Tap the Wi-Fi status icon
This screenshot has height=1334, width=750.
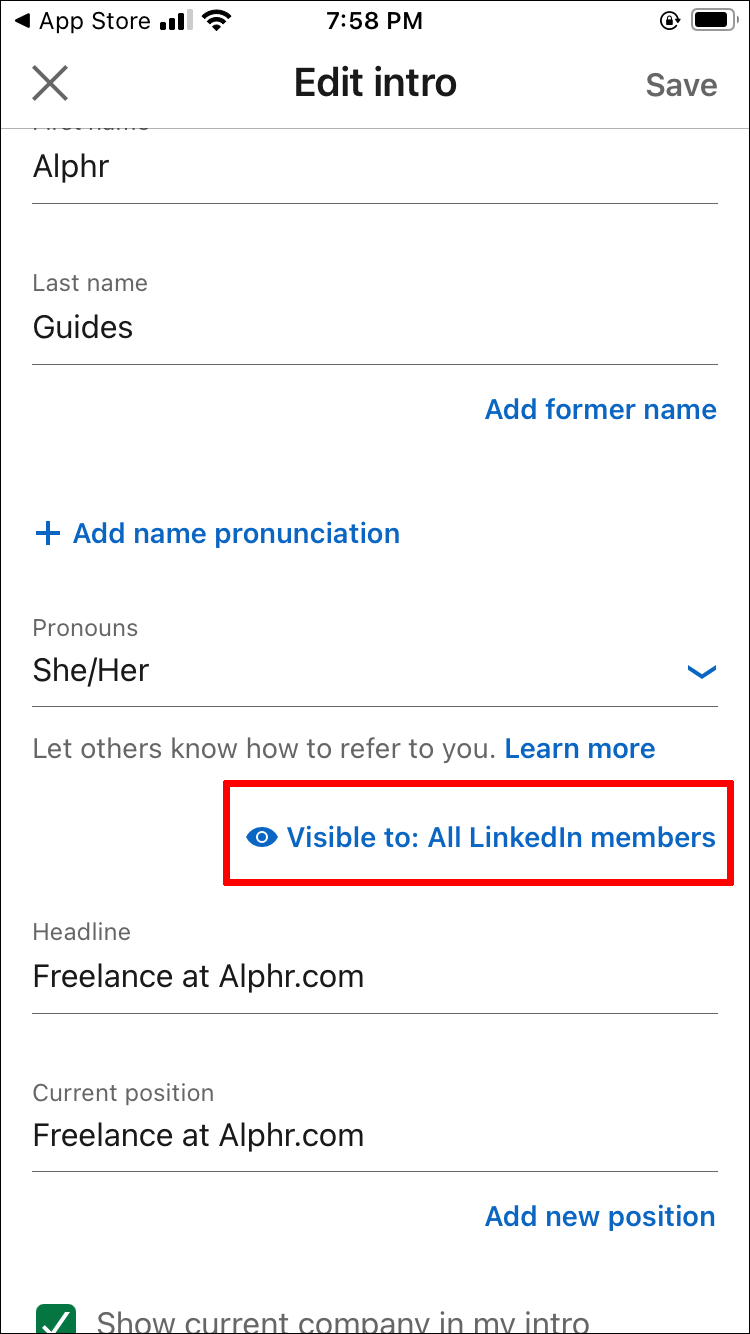coord(213,20)
